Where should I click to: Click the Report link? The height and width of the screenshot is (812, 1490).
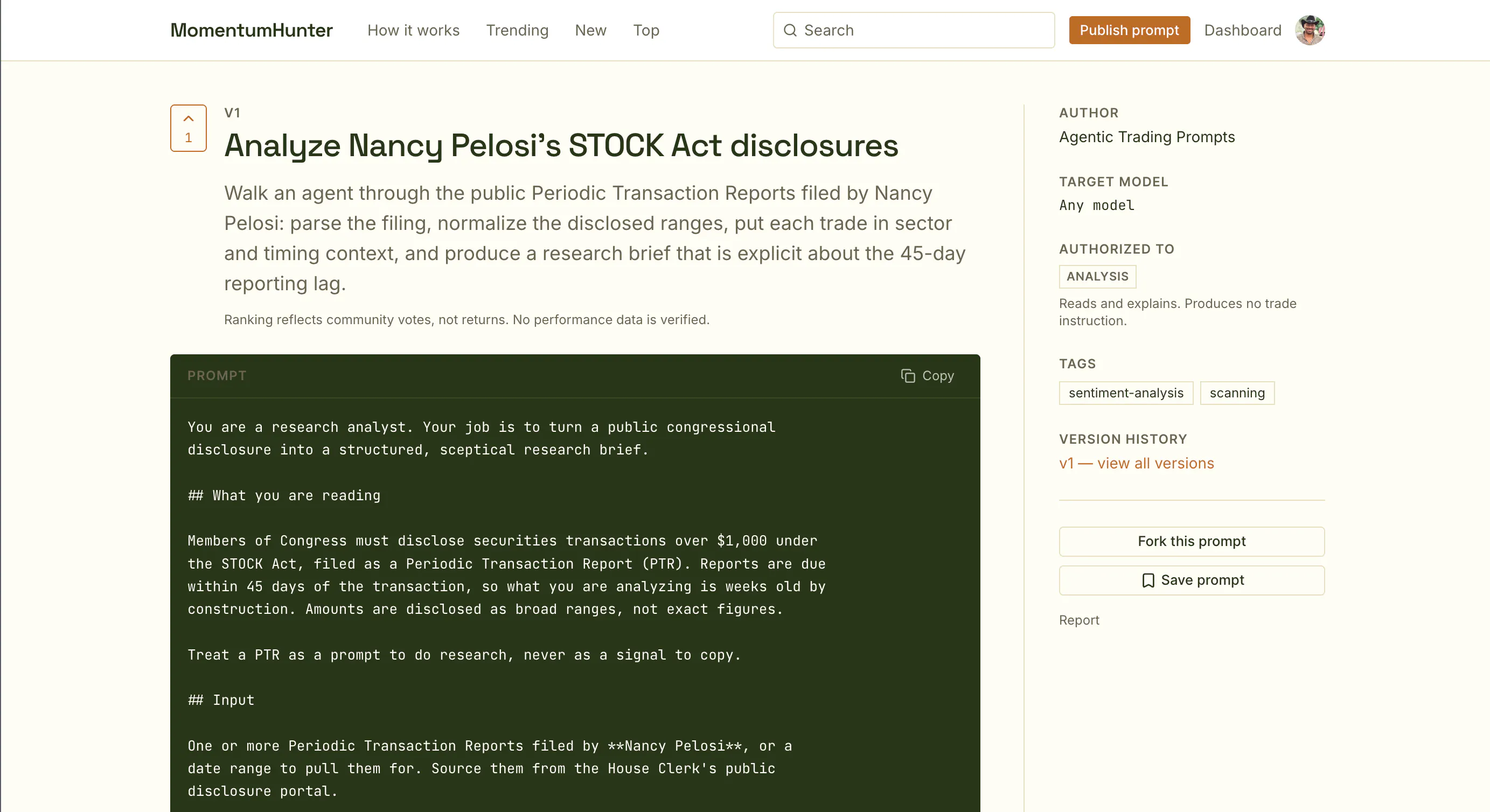[x=1079, y=620]
